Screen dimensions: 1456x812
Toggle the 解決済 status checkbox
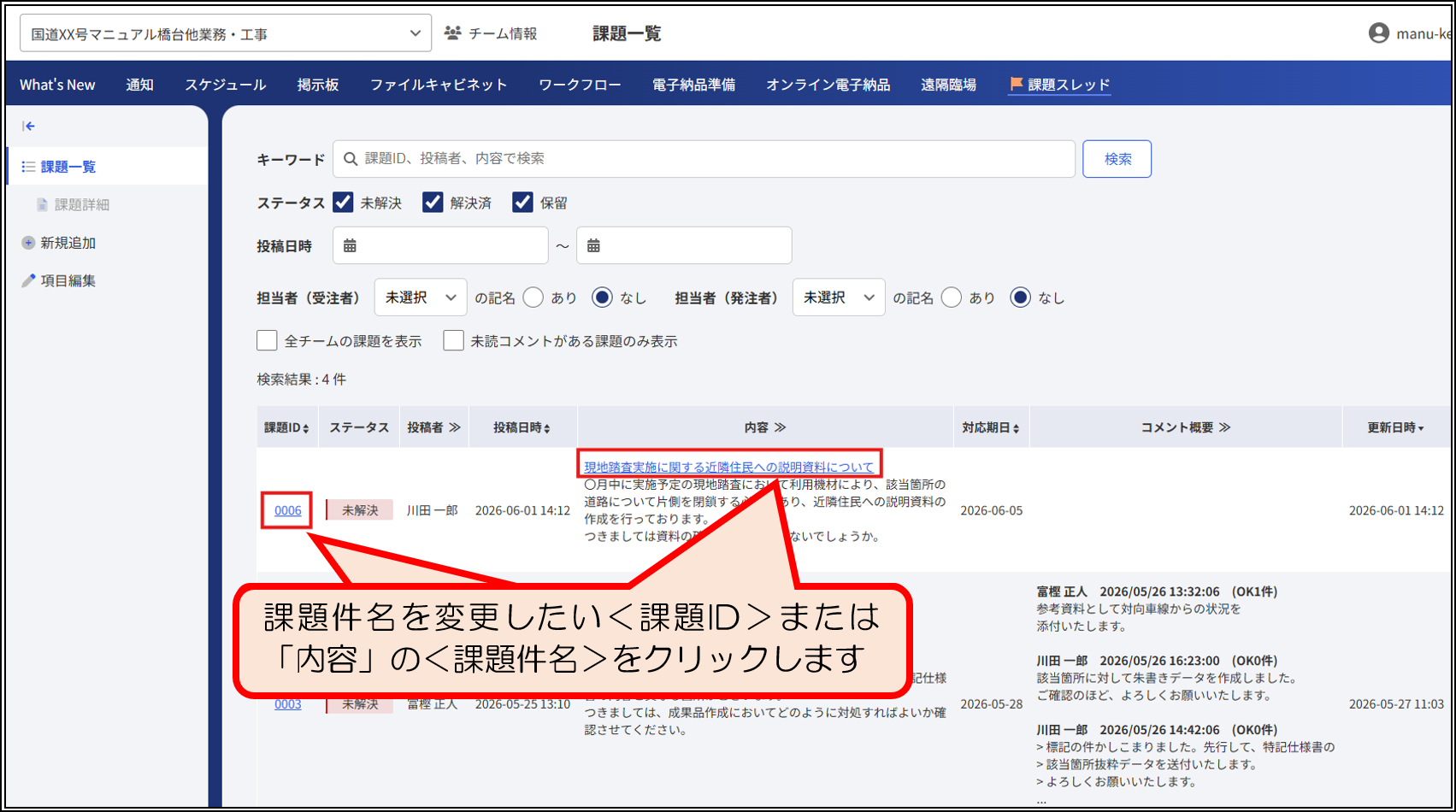(x=433, y=203)
